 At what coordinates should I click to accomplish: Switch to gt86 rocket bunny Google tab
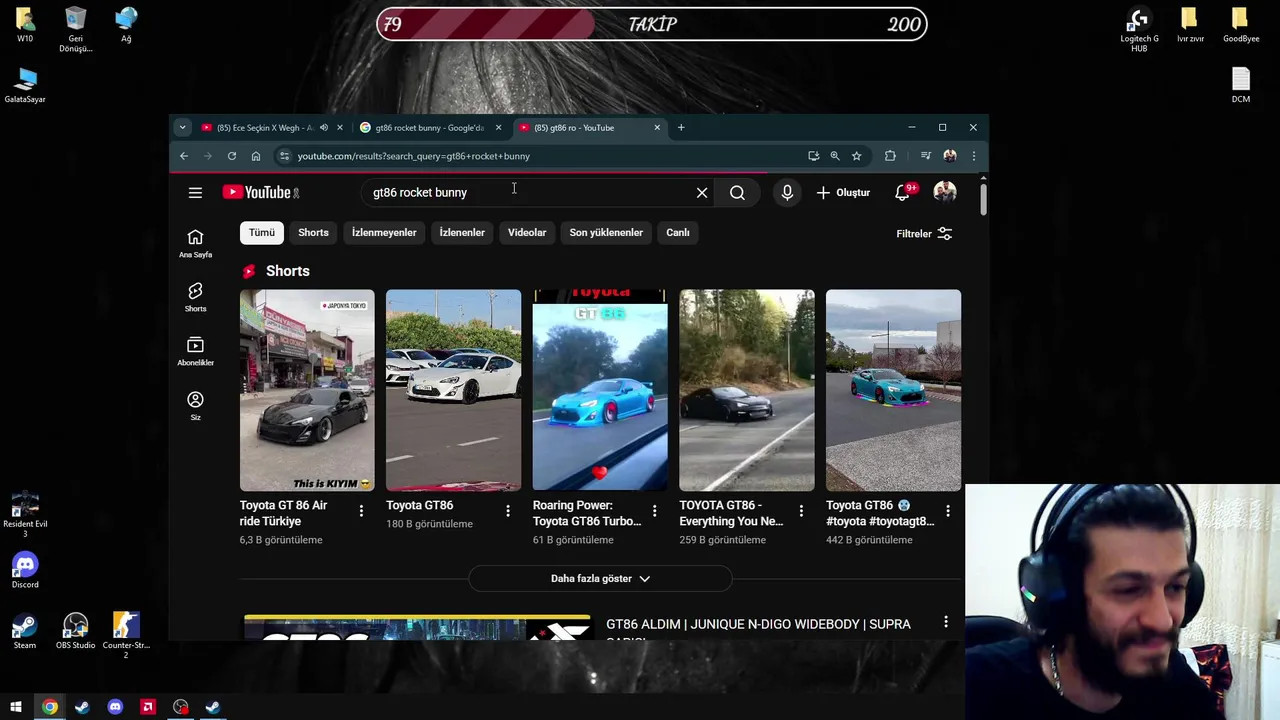point(430,127)
